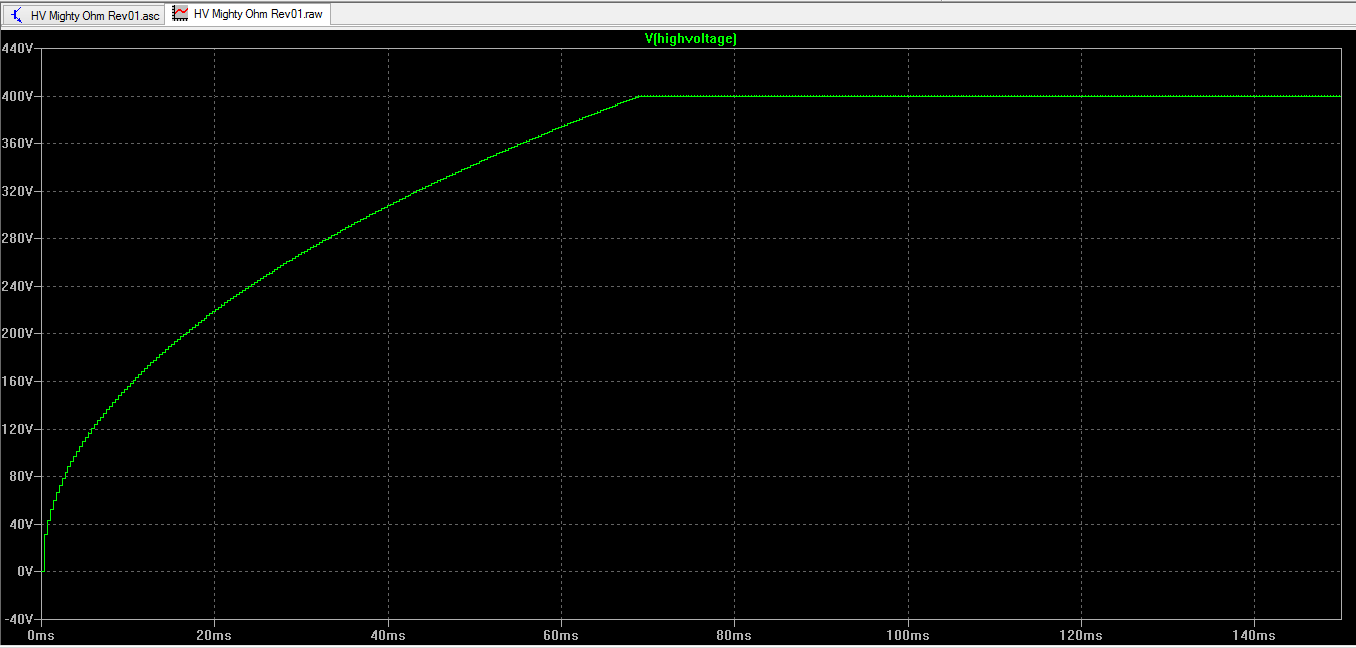Click the 120V vertical axis label
Screen dimensions: 1356x648
pos(19,428)
